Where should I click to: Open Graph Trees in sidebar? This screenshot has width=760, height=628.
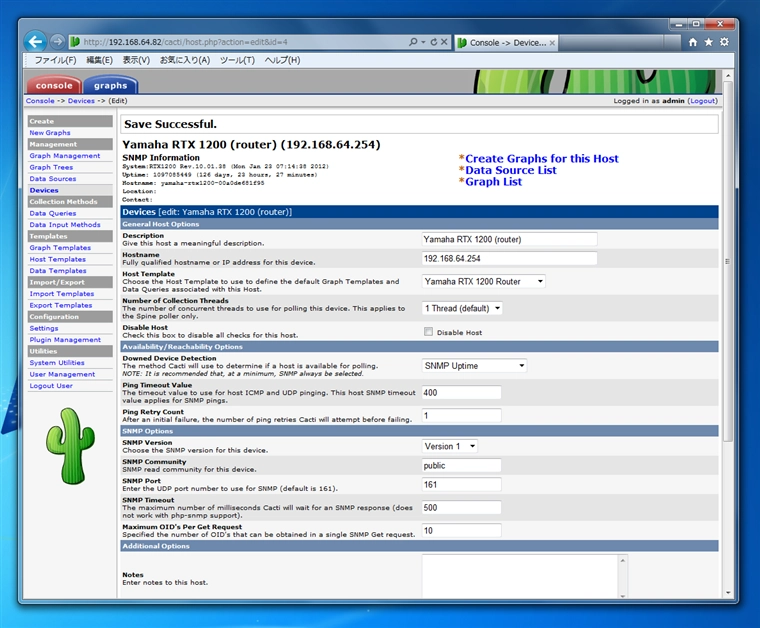51,167
